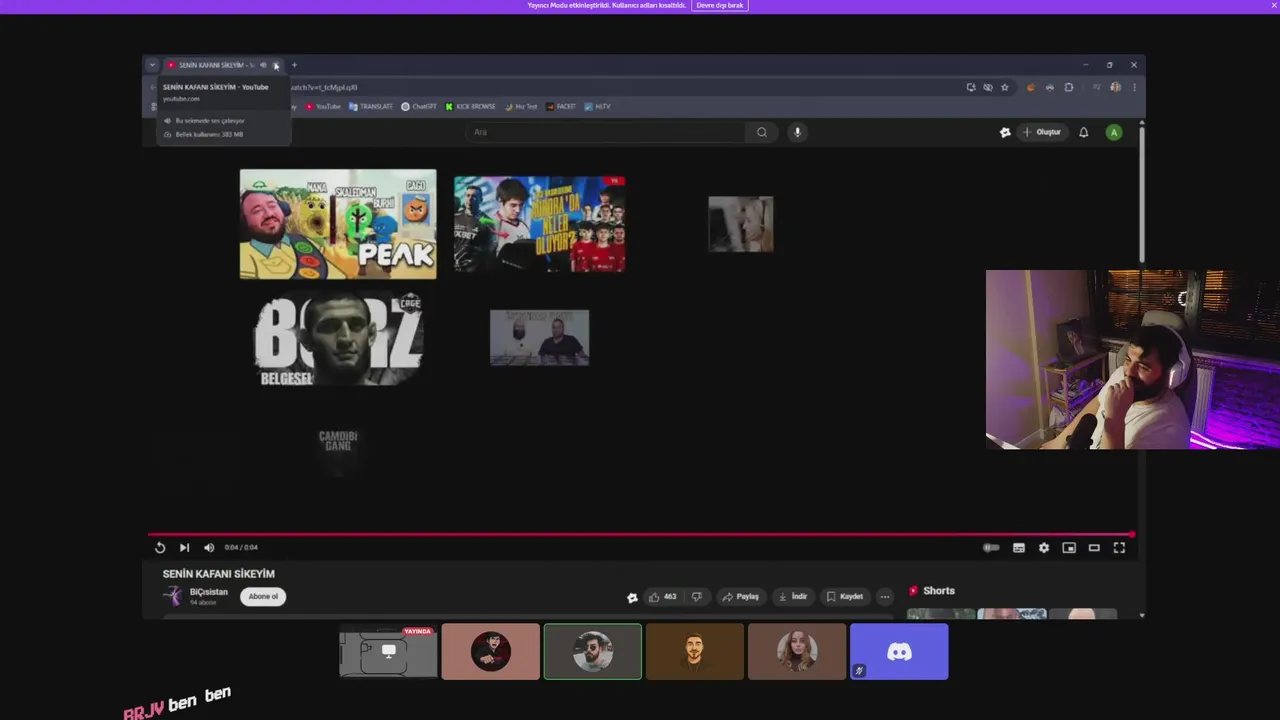1280x720 pixels.
Task: Open the green account avatar menu
Action: tap(1114, 132)
